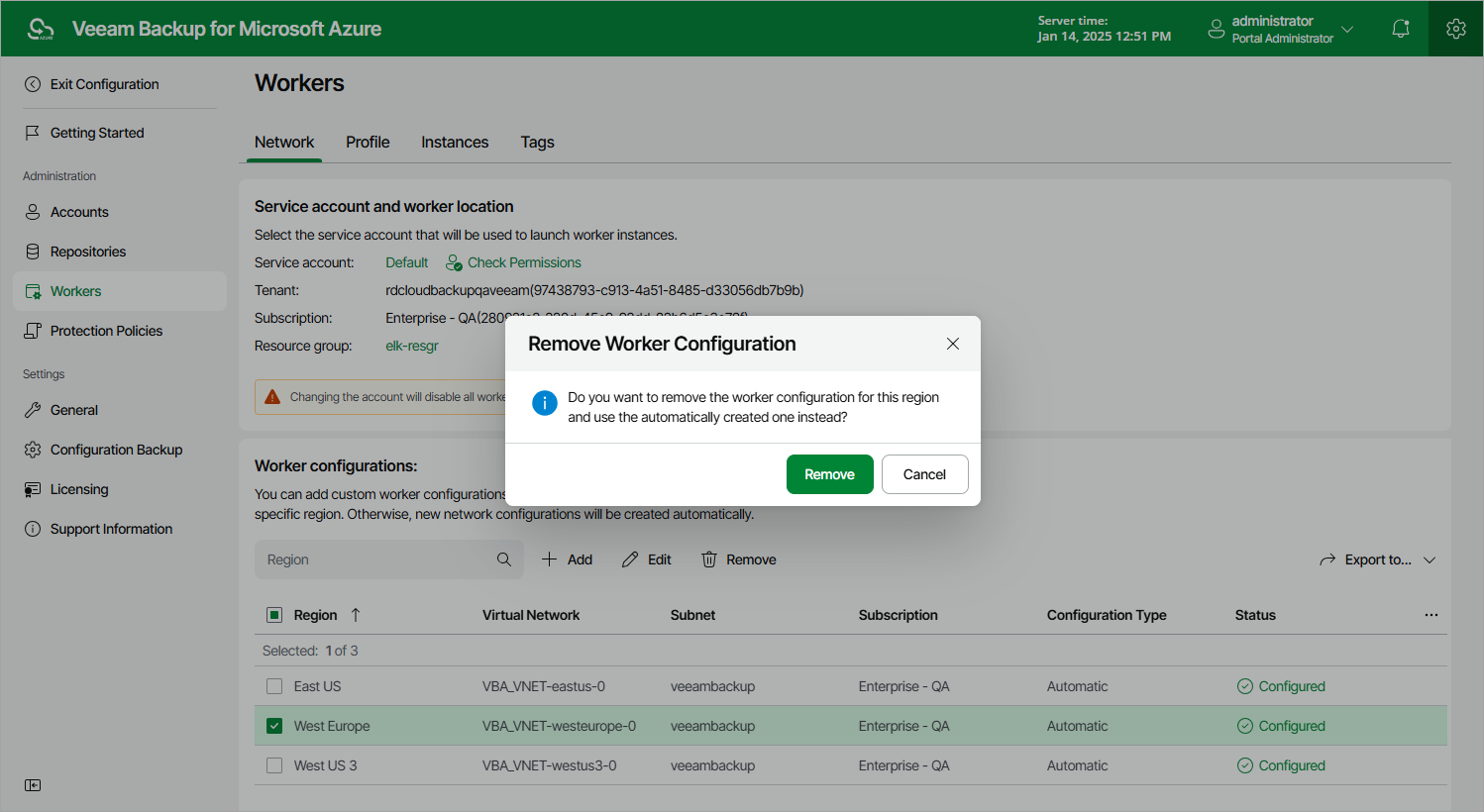The width and height of the screenshot is (1484, 812).
Task: Click trash Remove toolbar item
Action: point(739,559)
